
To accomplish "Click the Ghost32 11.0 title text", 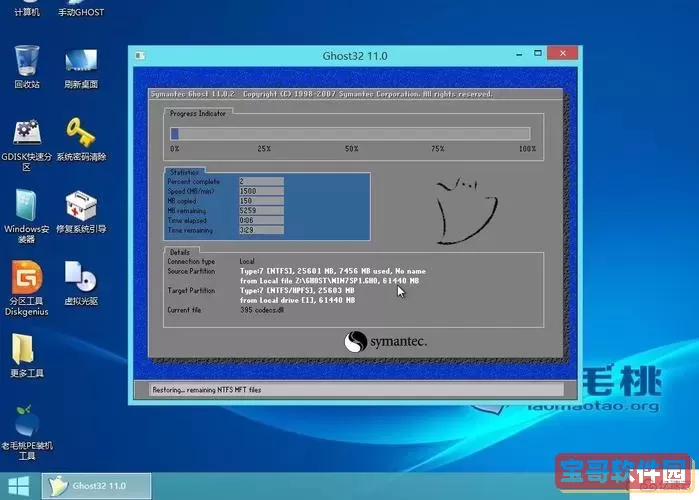I will 355,56.
